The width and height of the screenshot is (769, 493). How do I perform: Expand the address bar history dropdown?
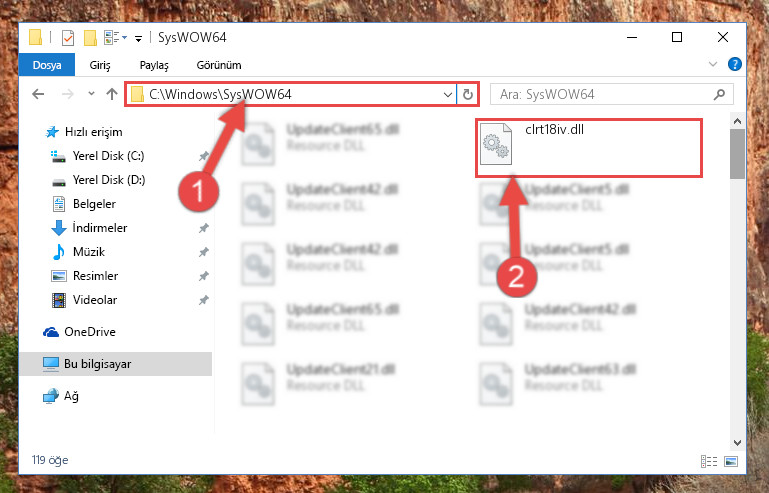(x=448, y=94)
